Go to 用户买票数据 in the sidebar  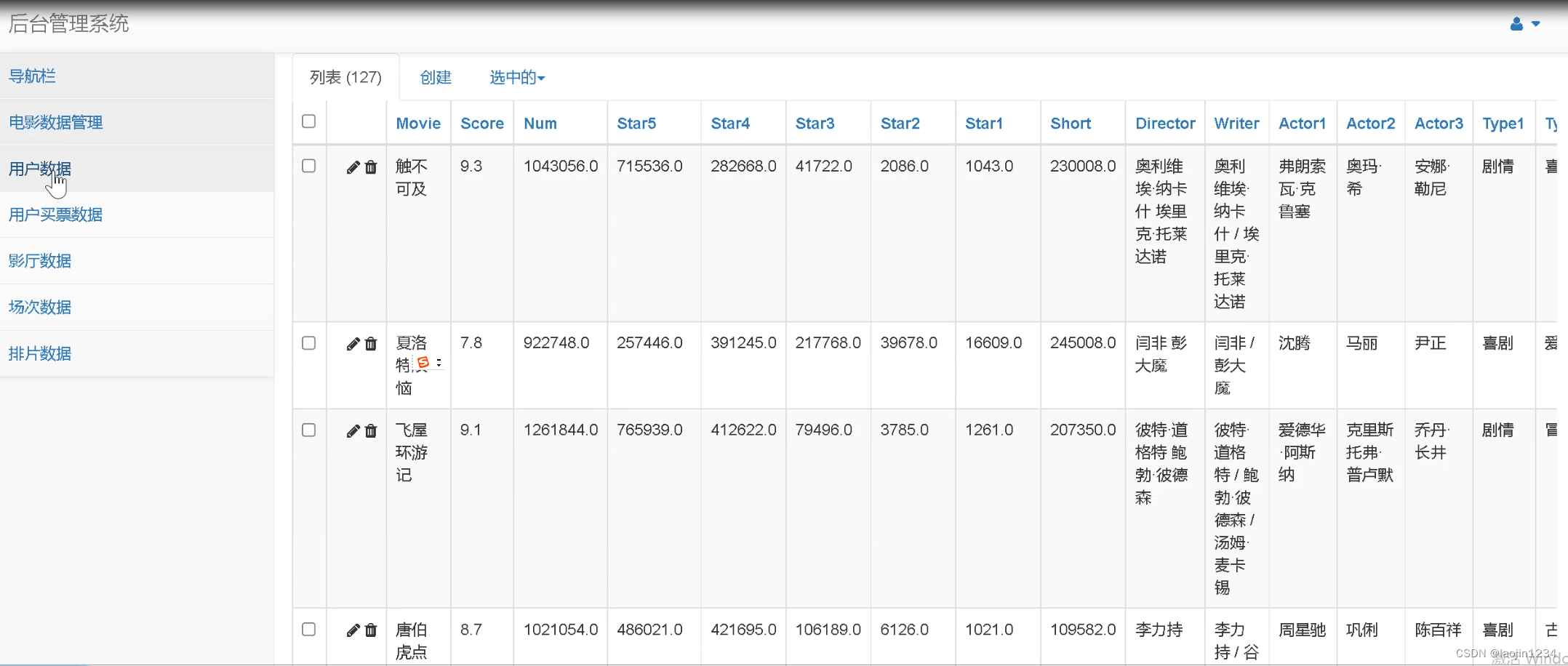coord(137,214)
